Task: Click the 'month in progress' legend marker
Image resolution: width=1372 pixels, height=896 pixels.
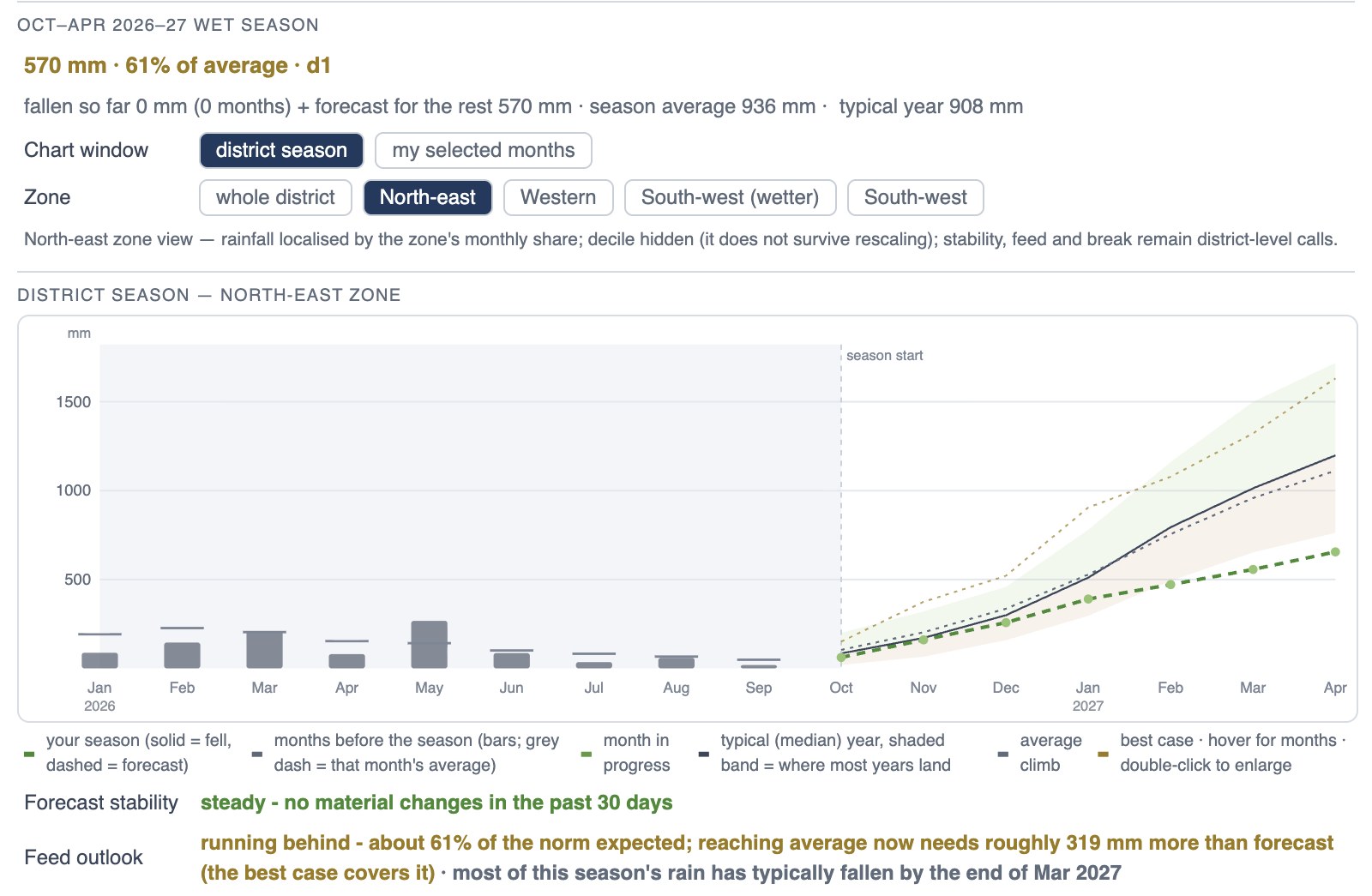Action: pyautogui.click(x=587, y=755)
